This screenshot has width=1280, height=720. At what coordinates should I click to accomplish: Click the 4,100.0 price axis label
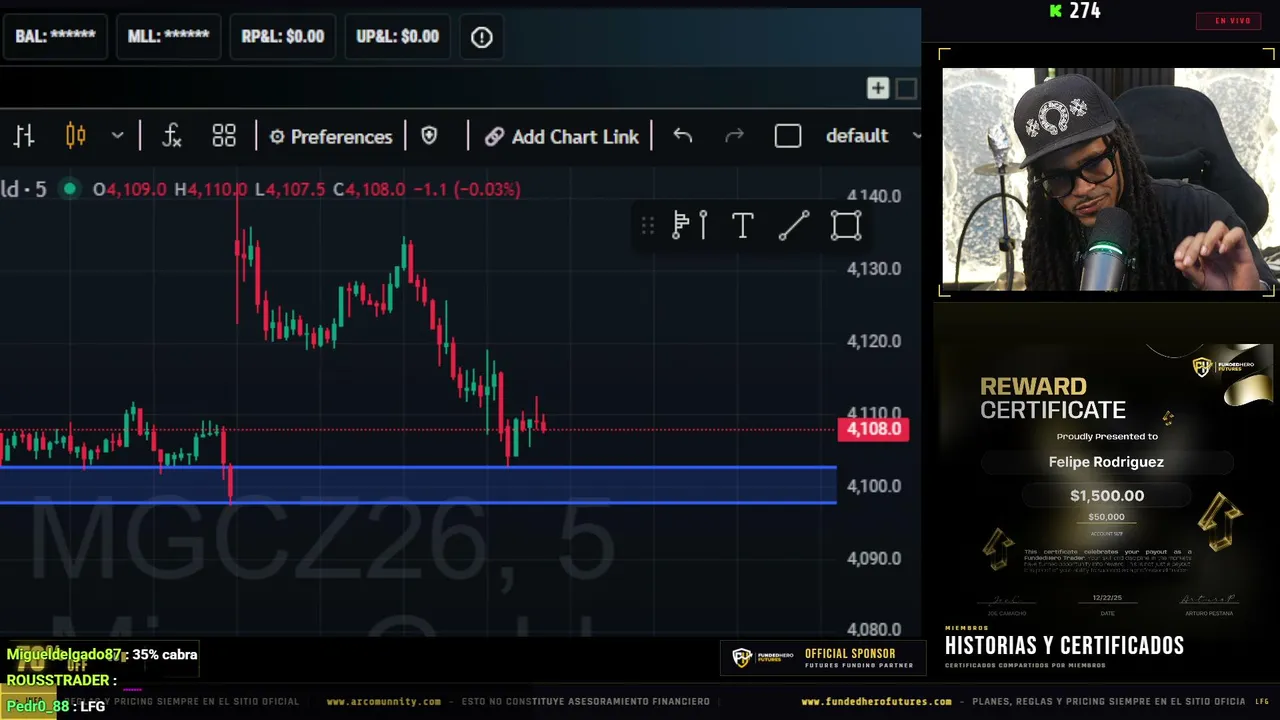pos(874,486)
